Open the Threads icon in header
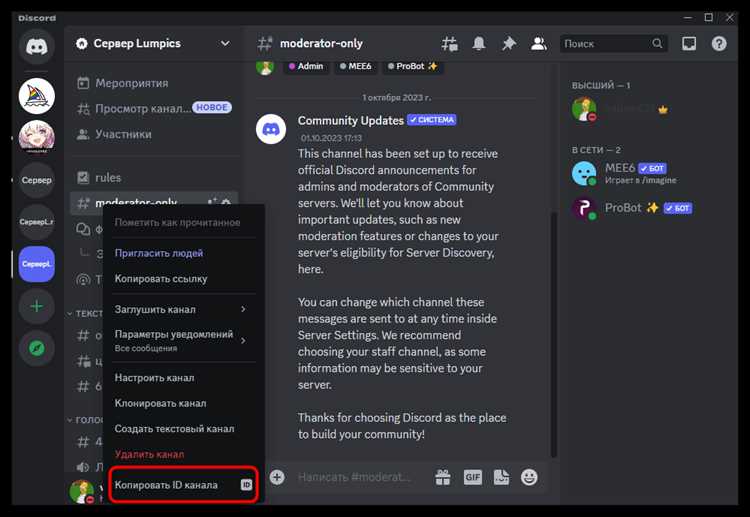This screenshot has width=750, height=517. coord(449,44)
